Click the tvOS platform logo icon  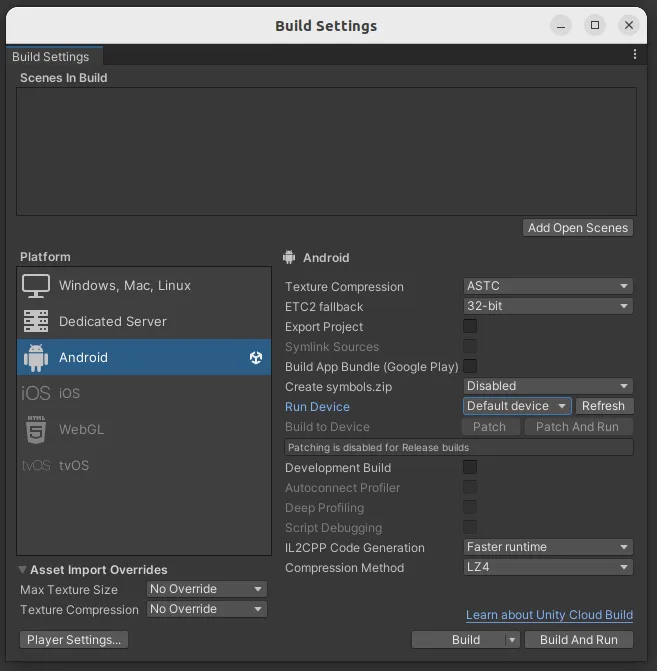(x=36, y=465)
